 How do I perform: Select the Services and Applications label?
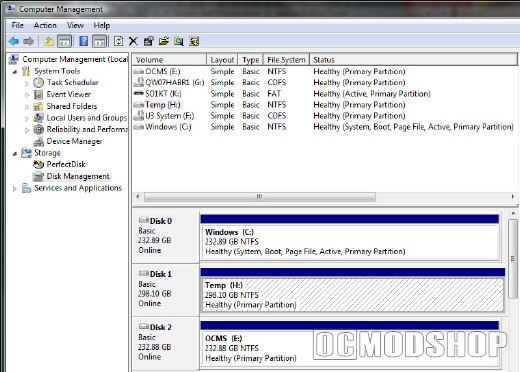click(78, 188)
